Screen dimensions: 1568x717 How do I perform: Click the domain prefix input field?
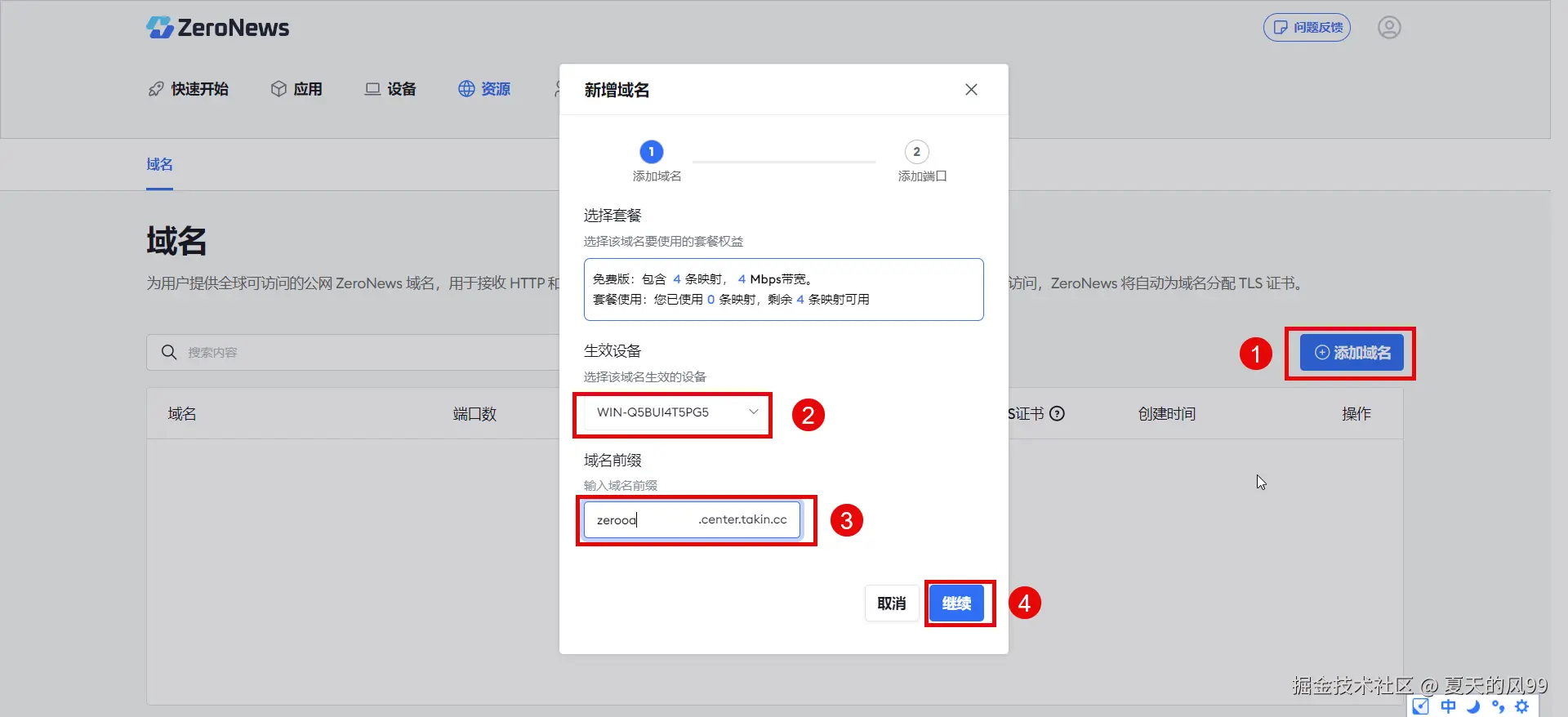692,519
